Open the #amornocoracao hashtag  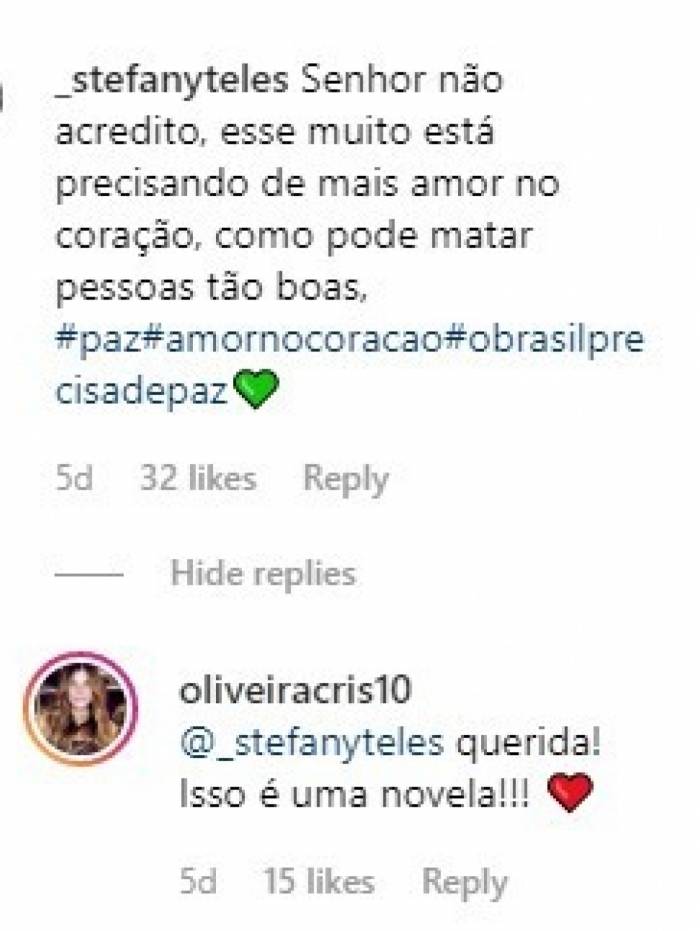click(293, 340)
